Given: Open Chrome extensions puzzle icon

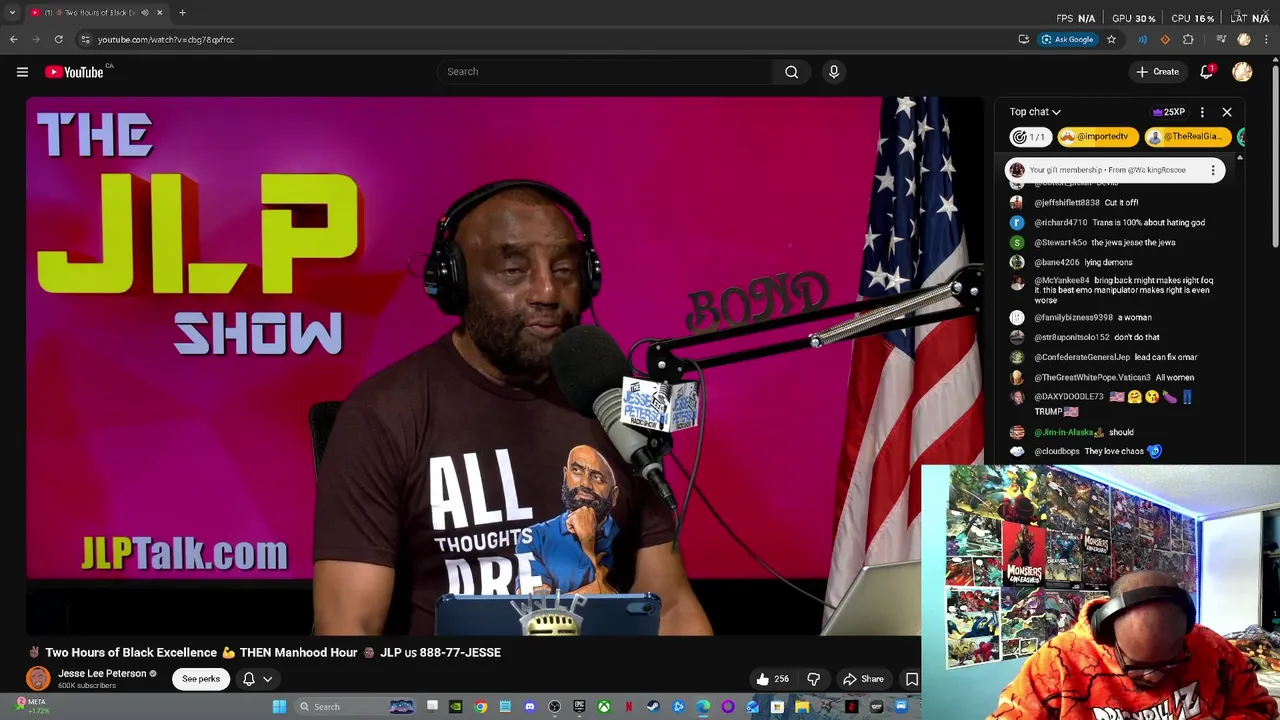Looking at the screenshot, I should click(1188, 39).
